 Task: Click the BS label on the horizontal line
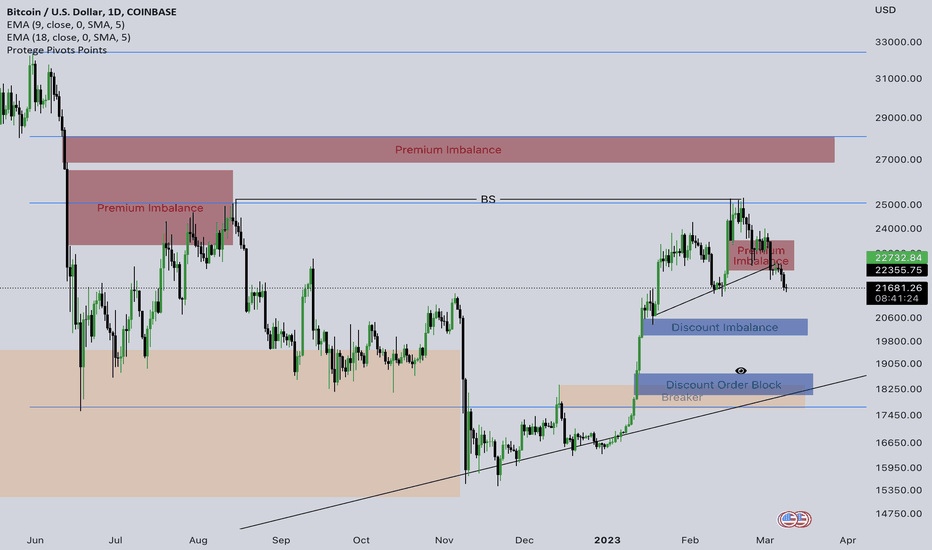click(487, 199)
